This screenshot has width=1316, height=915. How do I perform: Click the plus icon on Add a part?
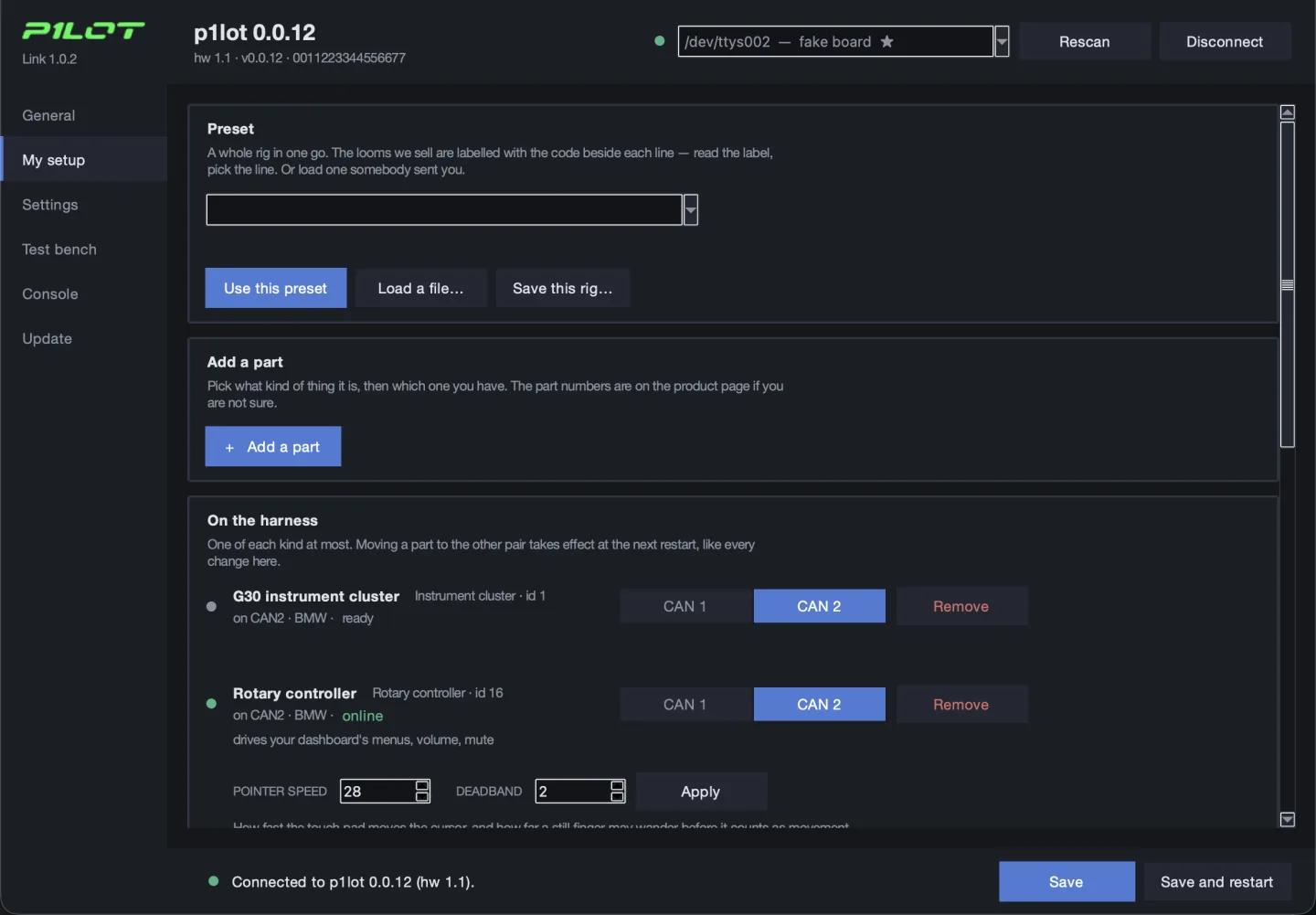[x=229, y=447]
